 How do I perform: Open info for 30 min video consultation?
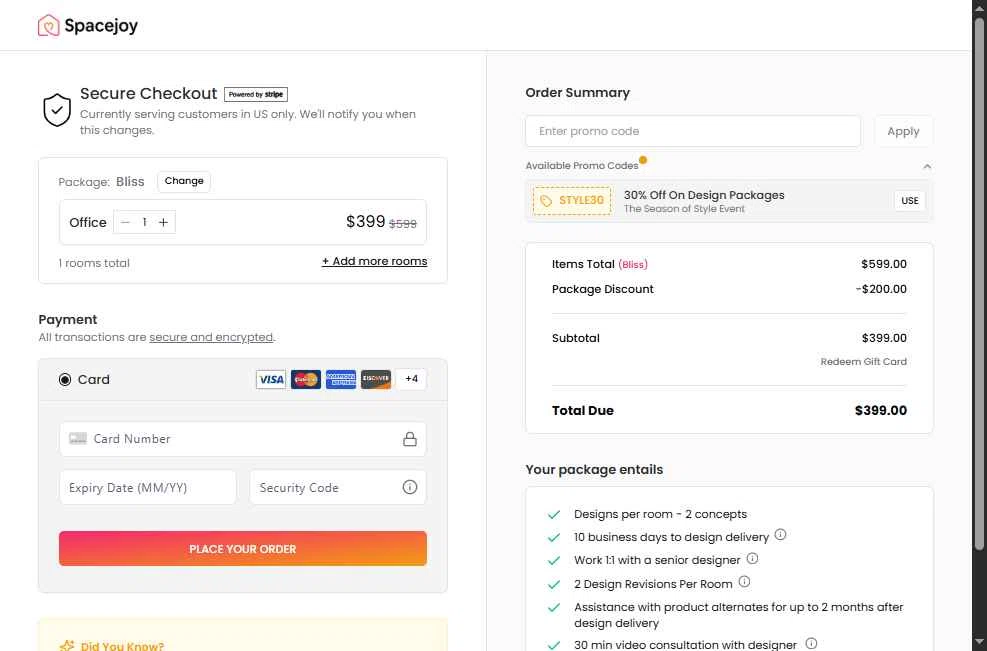[811, 643]
